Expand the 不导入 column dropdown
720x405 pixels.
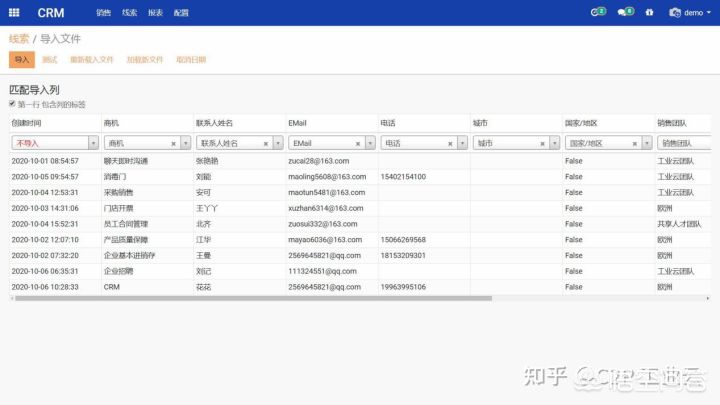(x=93, y=143)
